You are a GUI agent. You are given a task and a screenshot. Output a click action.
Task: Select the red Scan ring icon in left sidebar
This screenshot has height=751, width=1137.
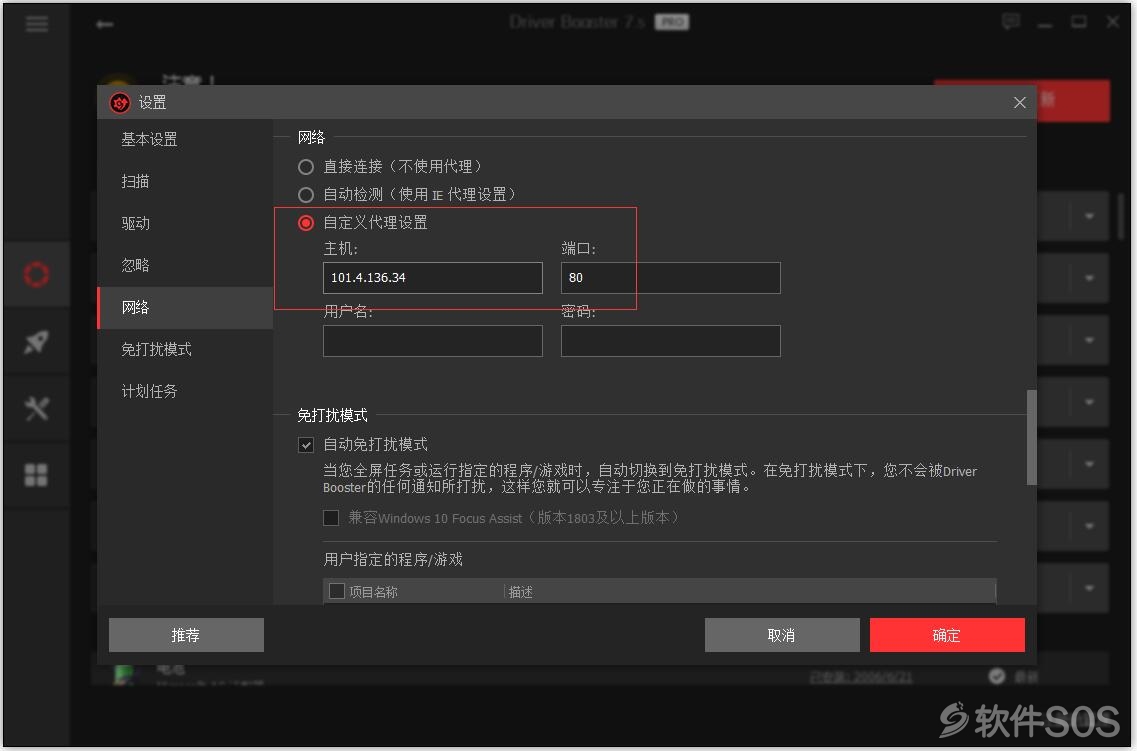[x=36, y=274]
